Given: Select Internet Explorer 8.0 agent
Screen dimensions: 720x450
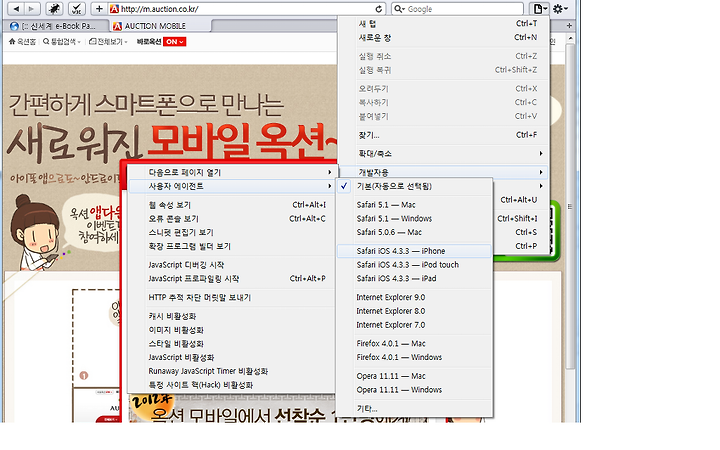Looking at the screenshot, I should click(x=415, y=311).
